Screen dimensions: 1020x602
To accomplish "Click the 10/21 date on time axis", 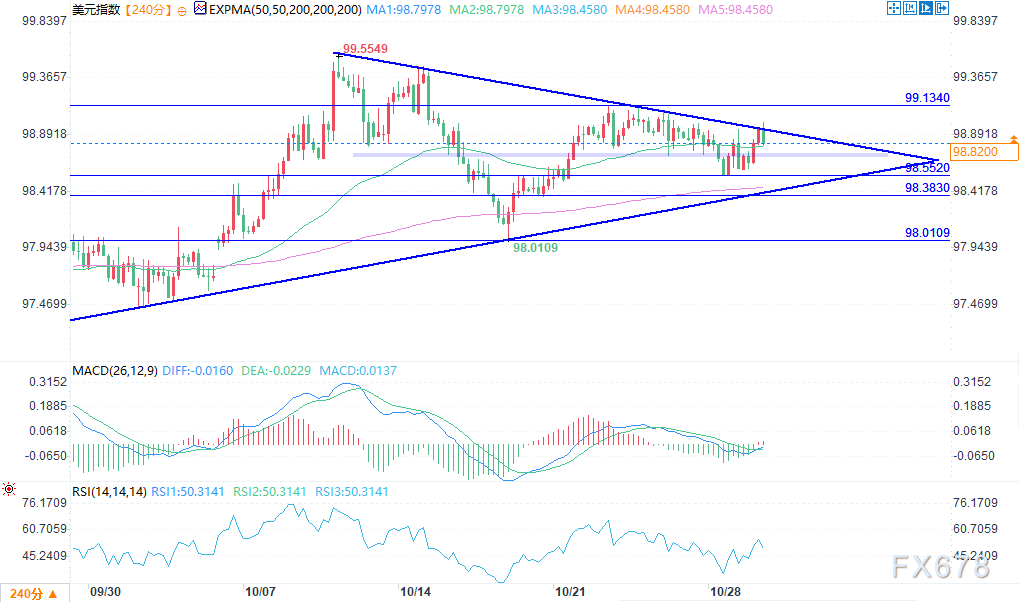I will point(571,591).
